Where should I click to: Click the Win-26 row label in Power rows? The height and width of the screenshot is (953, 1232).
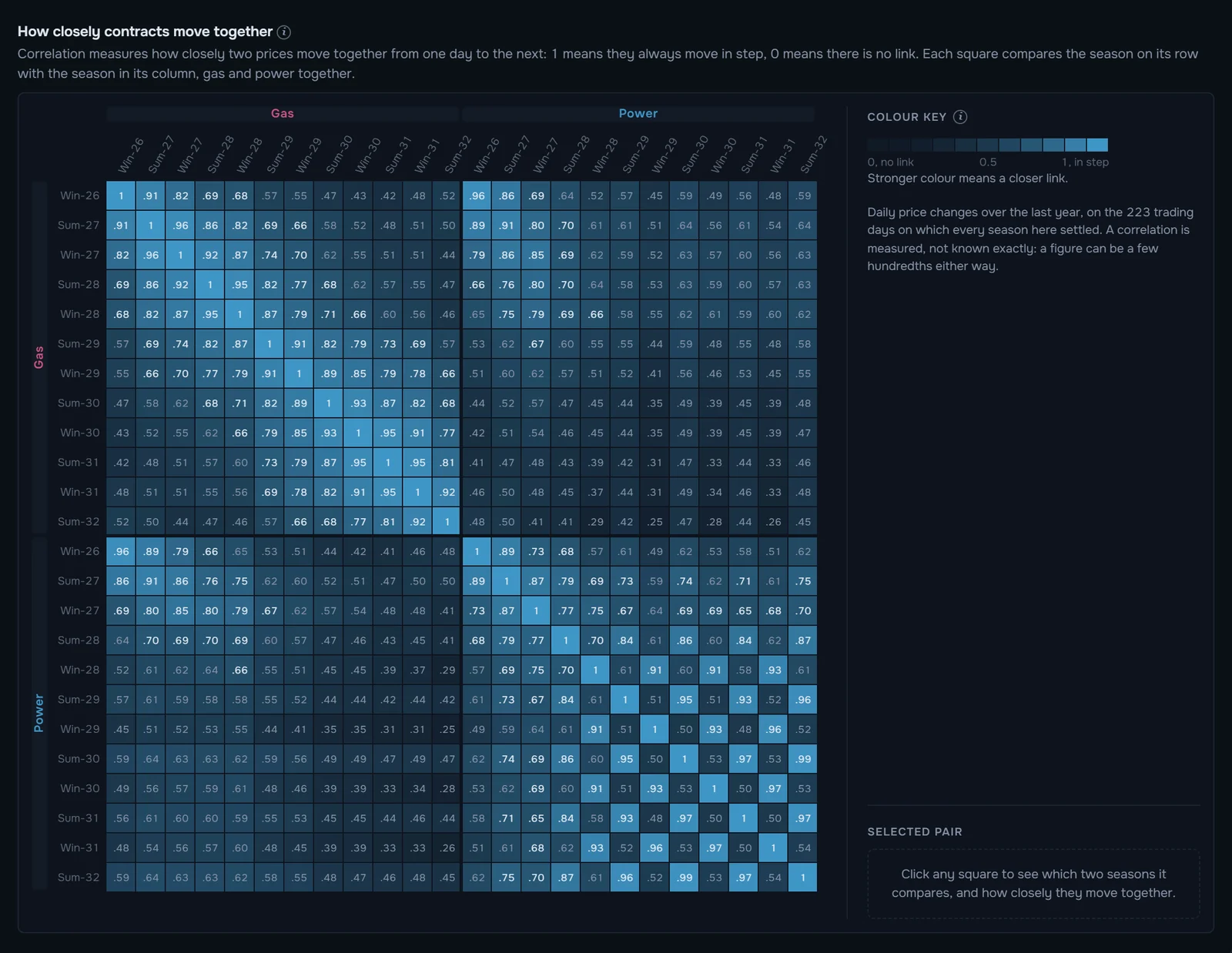[x=80, y=551]
